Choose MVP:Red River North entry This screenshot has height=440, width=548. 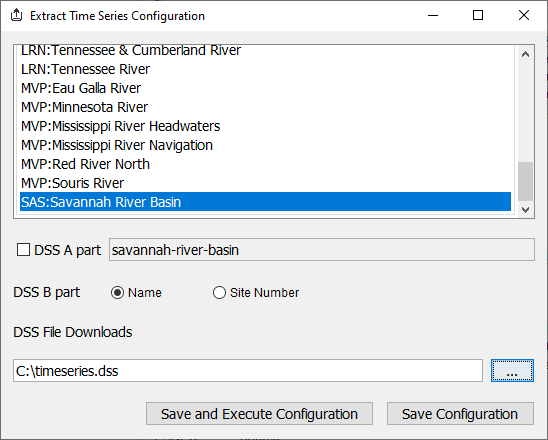[266, 164]
